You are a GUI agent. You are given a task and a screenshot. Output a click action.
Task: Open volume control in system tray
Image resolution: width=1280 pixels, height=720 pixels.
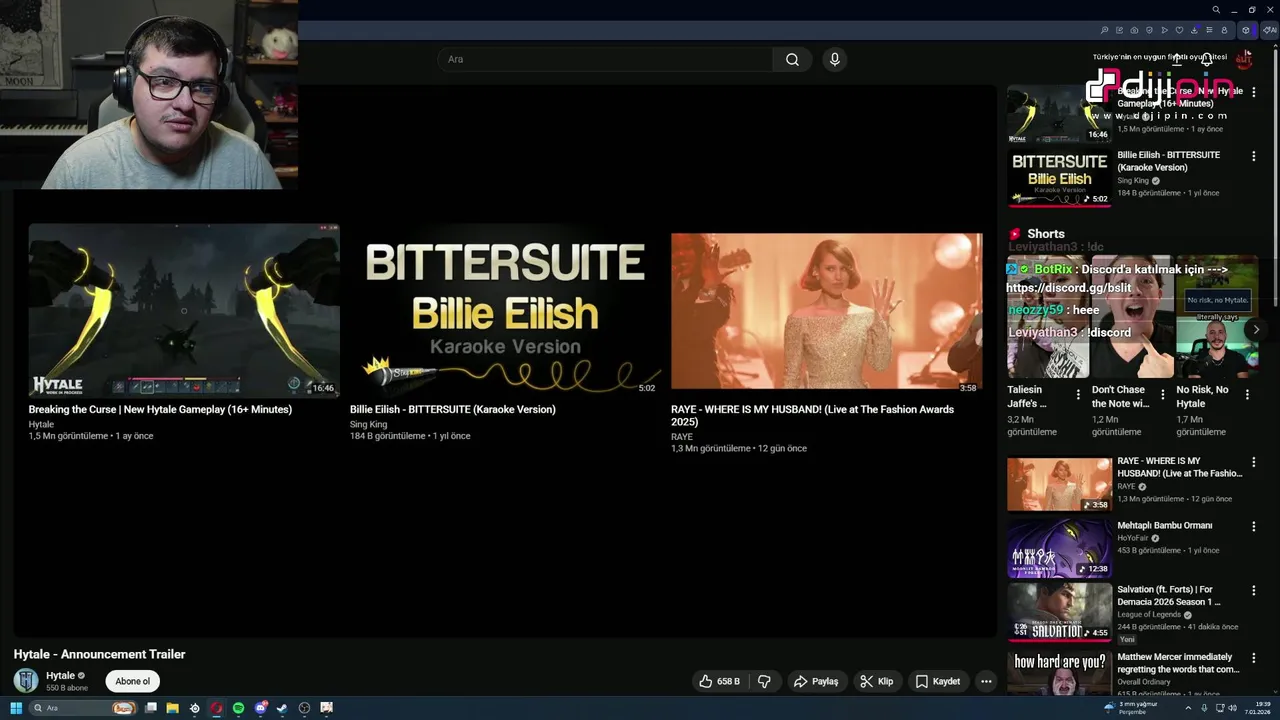(1232, 707)
